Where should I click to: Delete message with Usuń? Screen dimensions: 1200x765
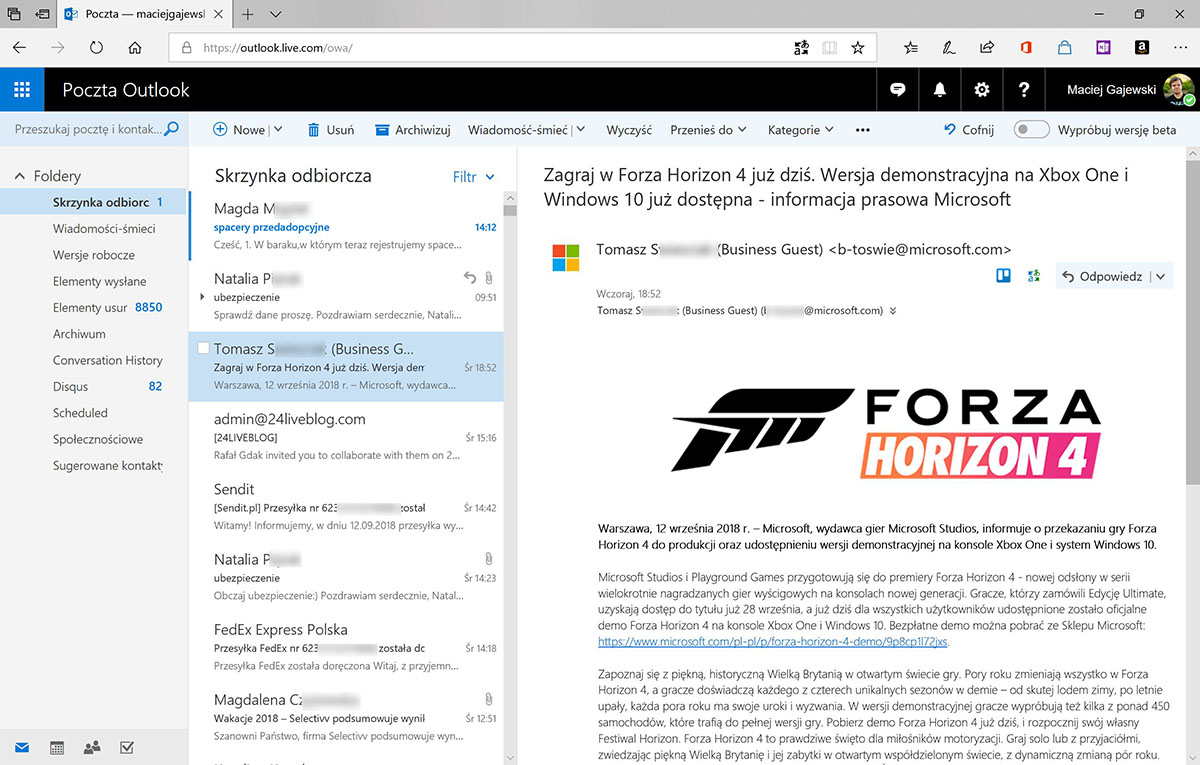click(330, 129)
